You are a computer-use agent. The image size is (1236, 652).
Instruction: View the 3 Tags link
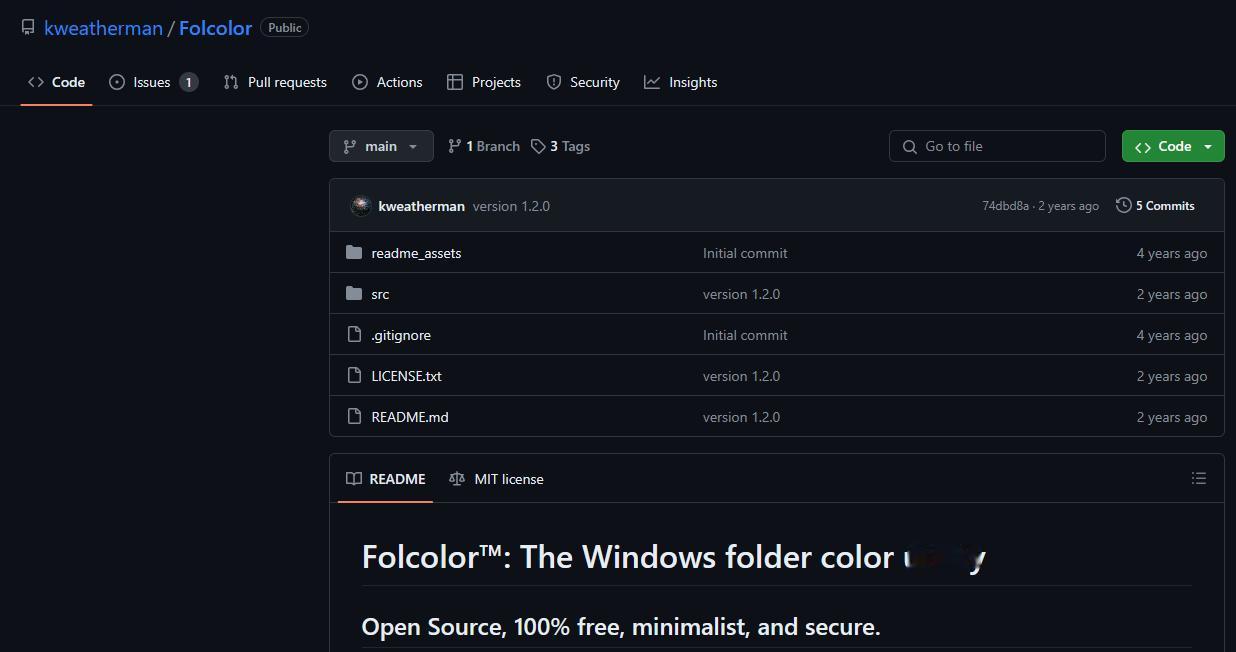click(x=560, y=146)
